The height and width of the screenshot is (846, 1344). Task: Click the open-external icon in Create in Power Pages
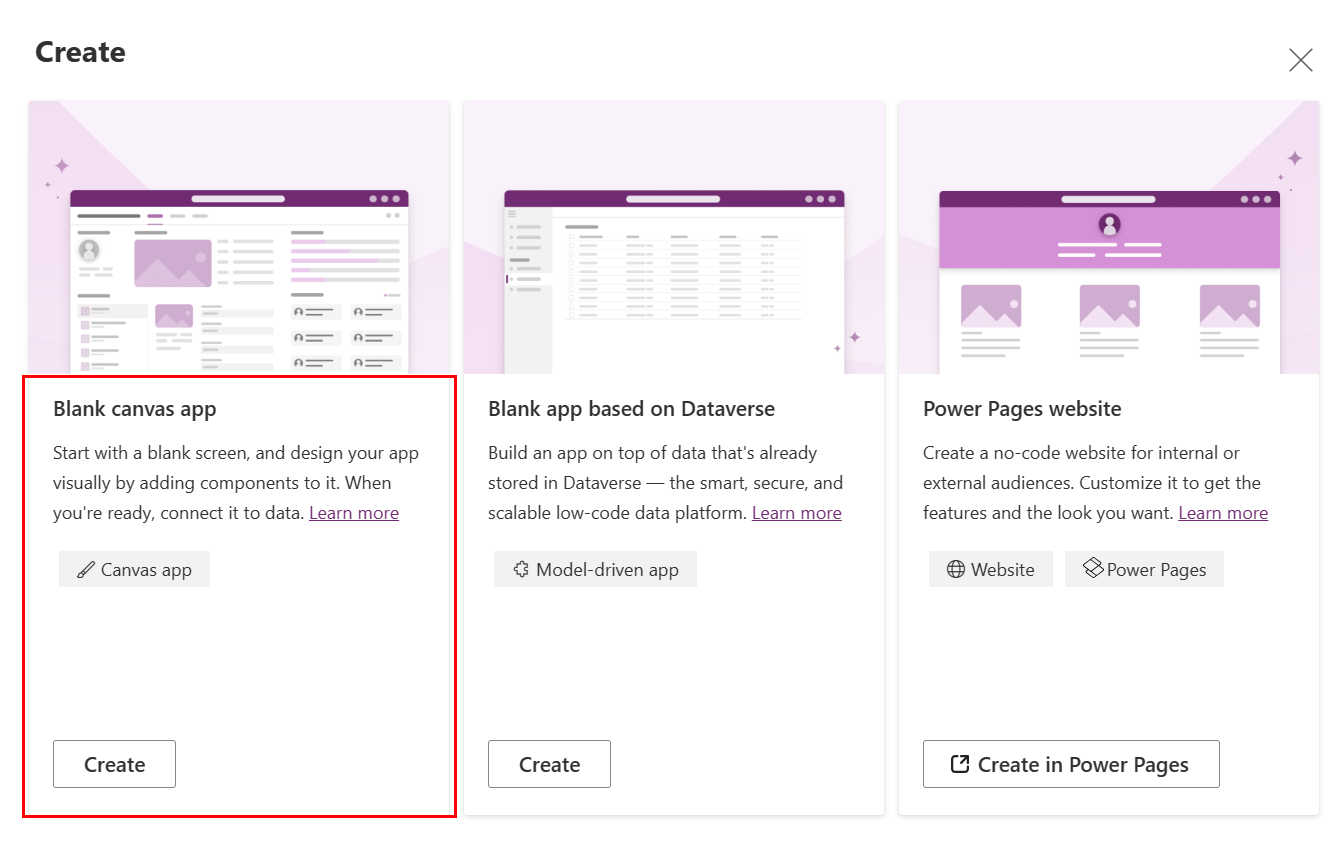(x=959, y=764)
